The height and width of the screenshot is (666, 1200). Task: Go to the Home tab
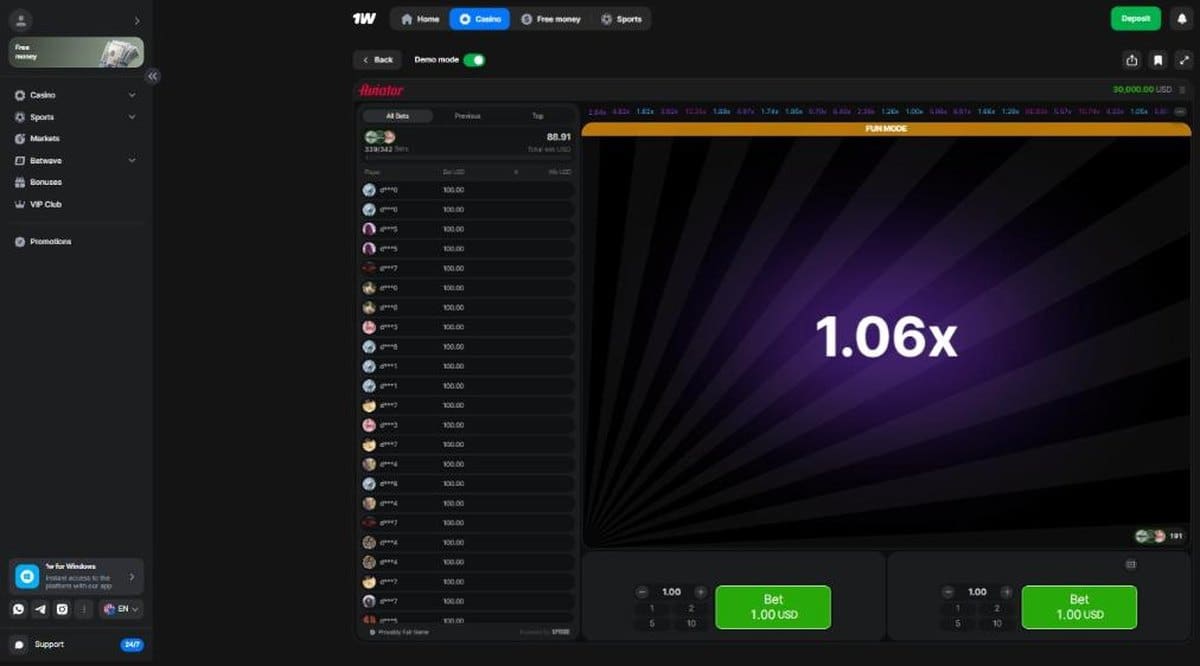click(x=420, y=19)
